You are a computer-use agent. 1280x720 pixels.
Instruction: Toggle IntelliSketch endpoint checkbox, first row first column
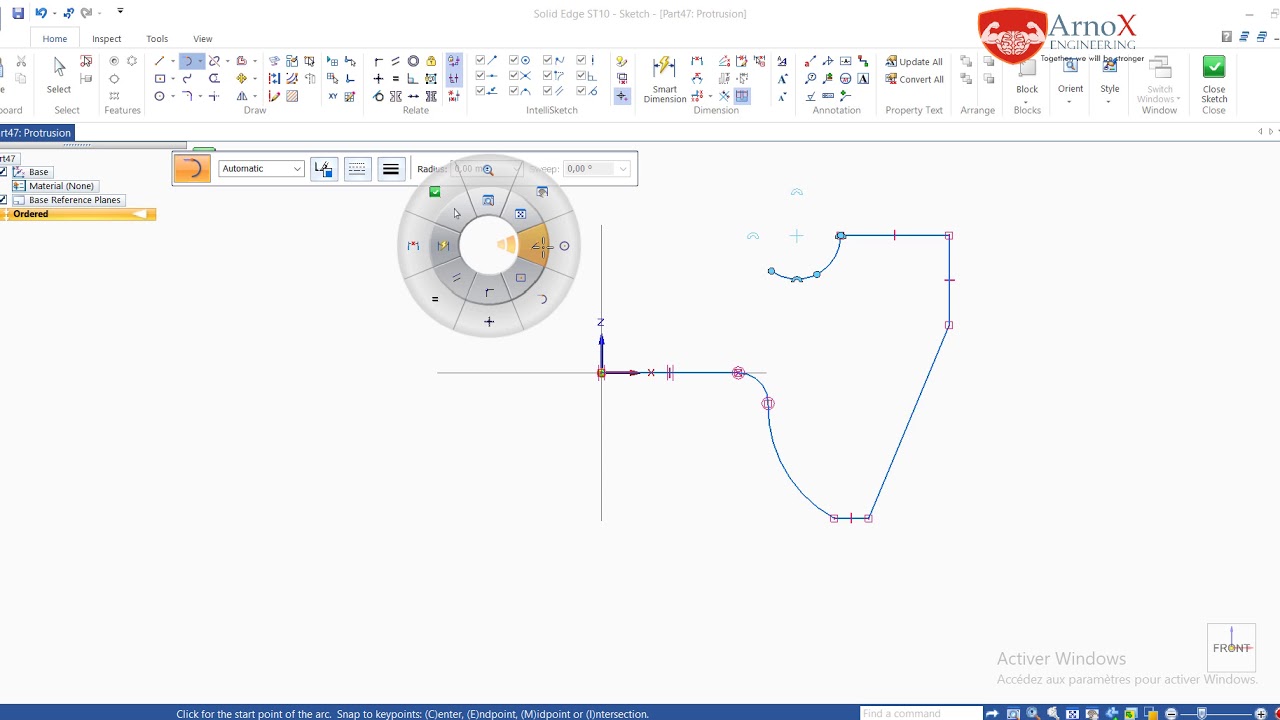tap(480, 61)
